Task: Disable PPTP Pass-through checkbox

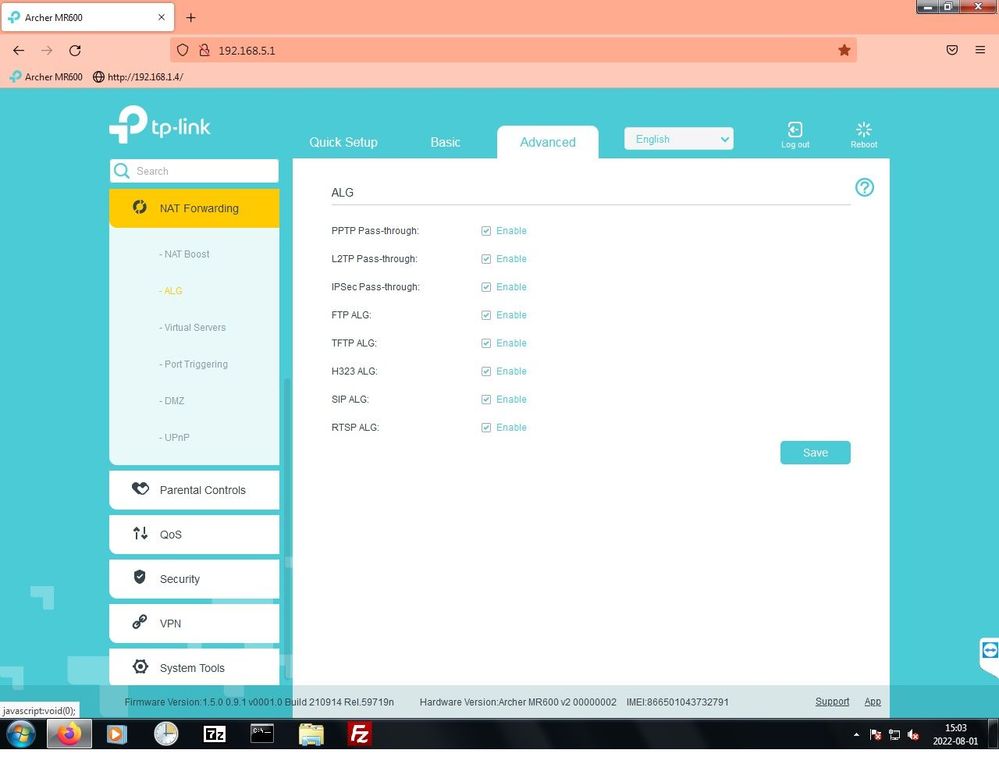Action: 486,231
